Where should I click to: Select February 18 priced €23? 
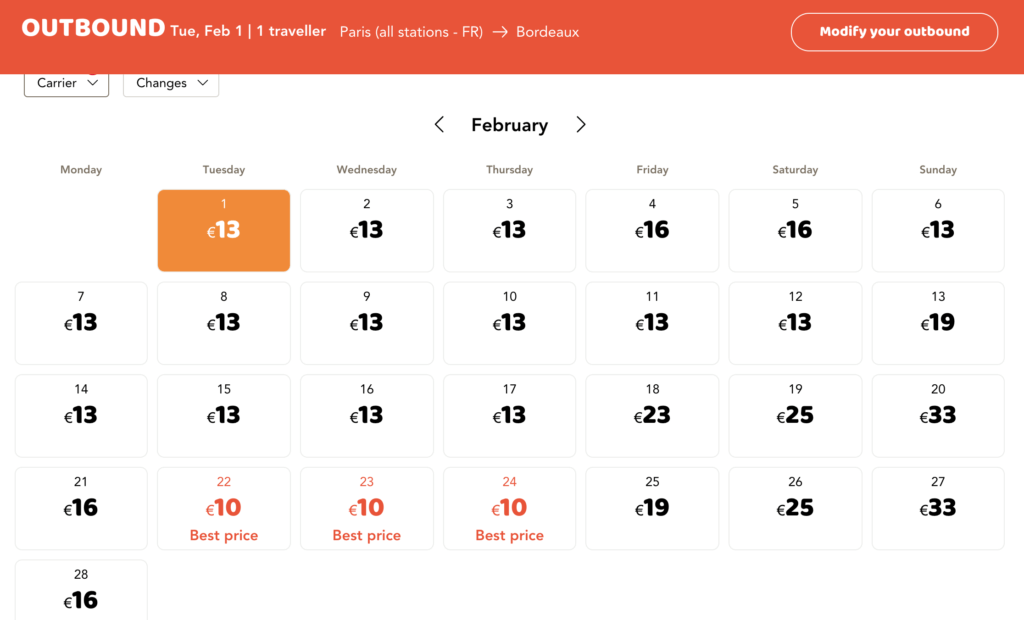point(652,415)
